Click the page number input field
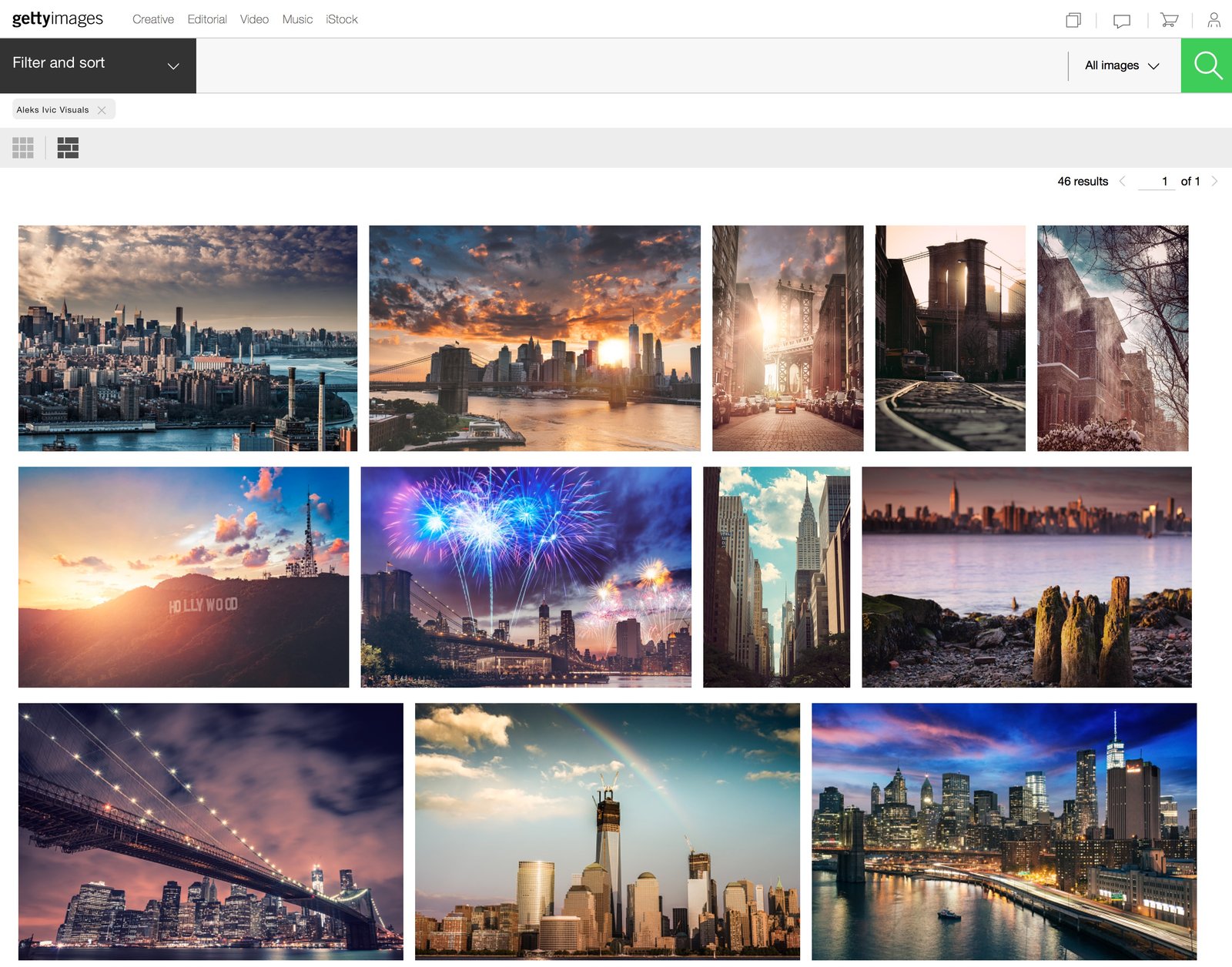Viewport: 1232px width, 967px height. point(1157,182)
